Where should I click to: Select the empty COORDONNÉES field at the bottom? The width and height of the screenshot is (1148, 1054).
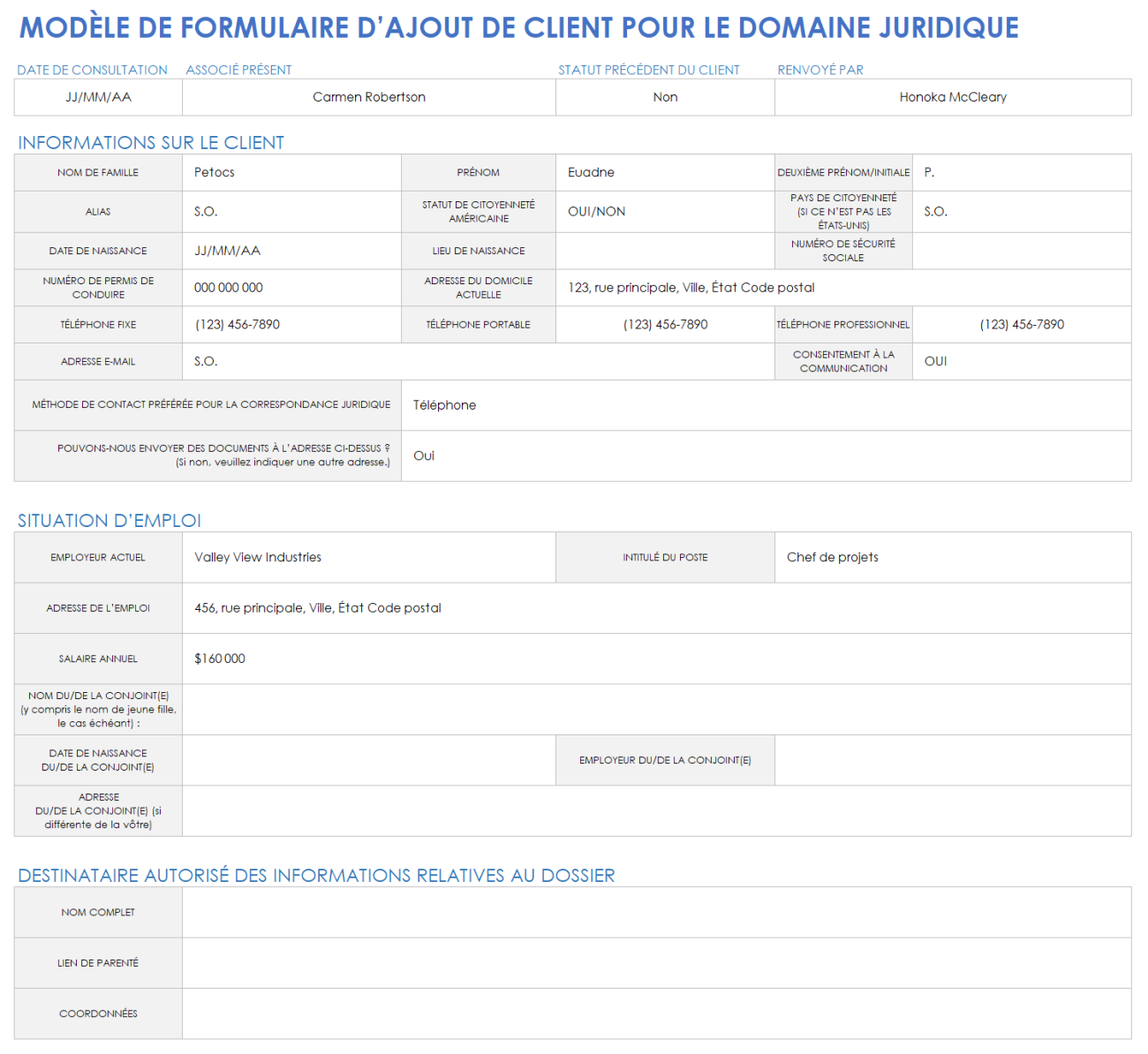(656, 1013)
